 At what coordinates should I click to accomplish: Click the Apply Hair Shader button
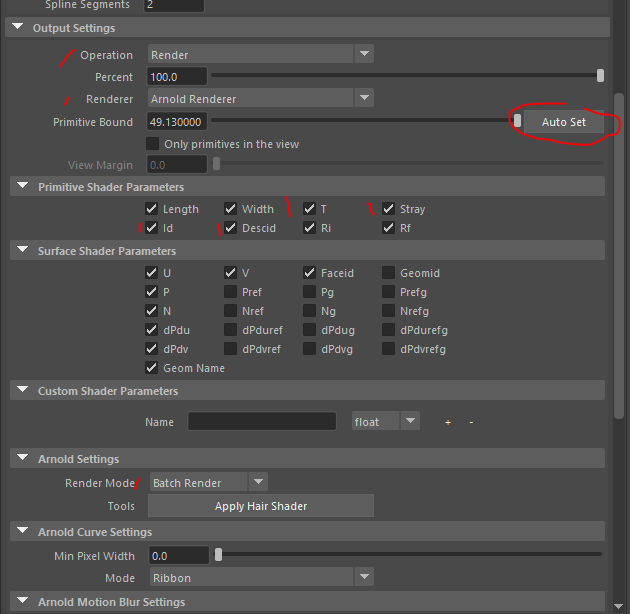(x=261, y=506)
